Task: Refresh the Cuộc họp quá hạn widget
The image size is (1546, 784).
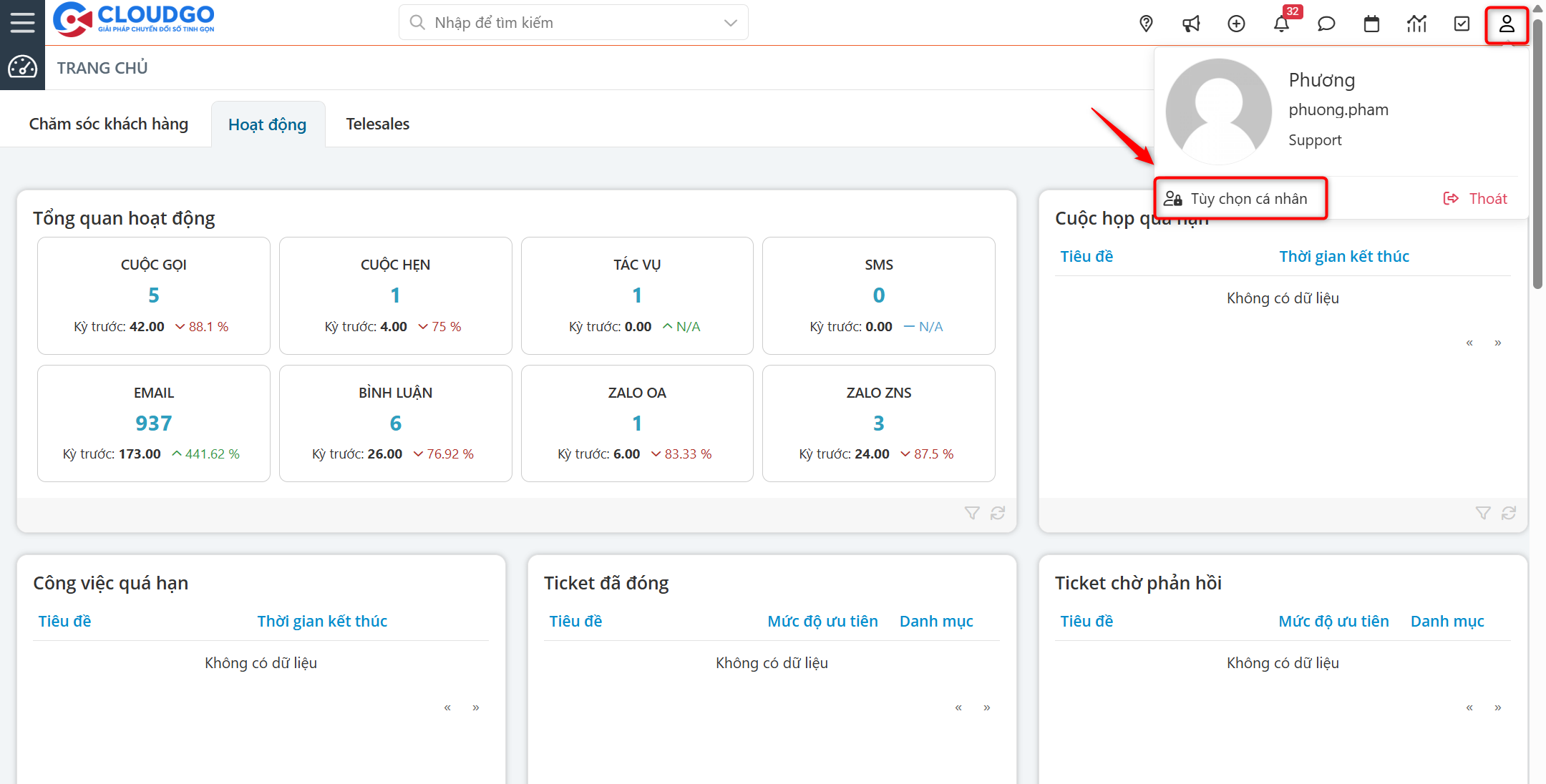Action: pos(1509,513)
